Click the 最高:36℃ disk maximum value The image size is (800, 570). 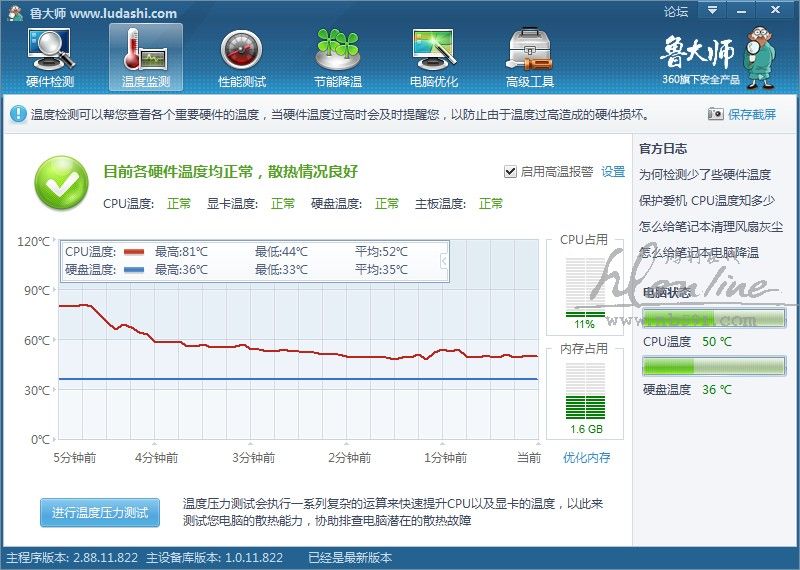click(x=182, y=269)
